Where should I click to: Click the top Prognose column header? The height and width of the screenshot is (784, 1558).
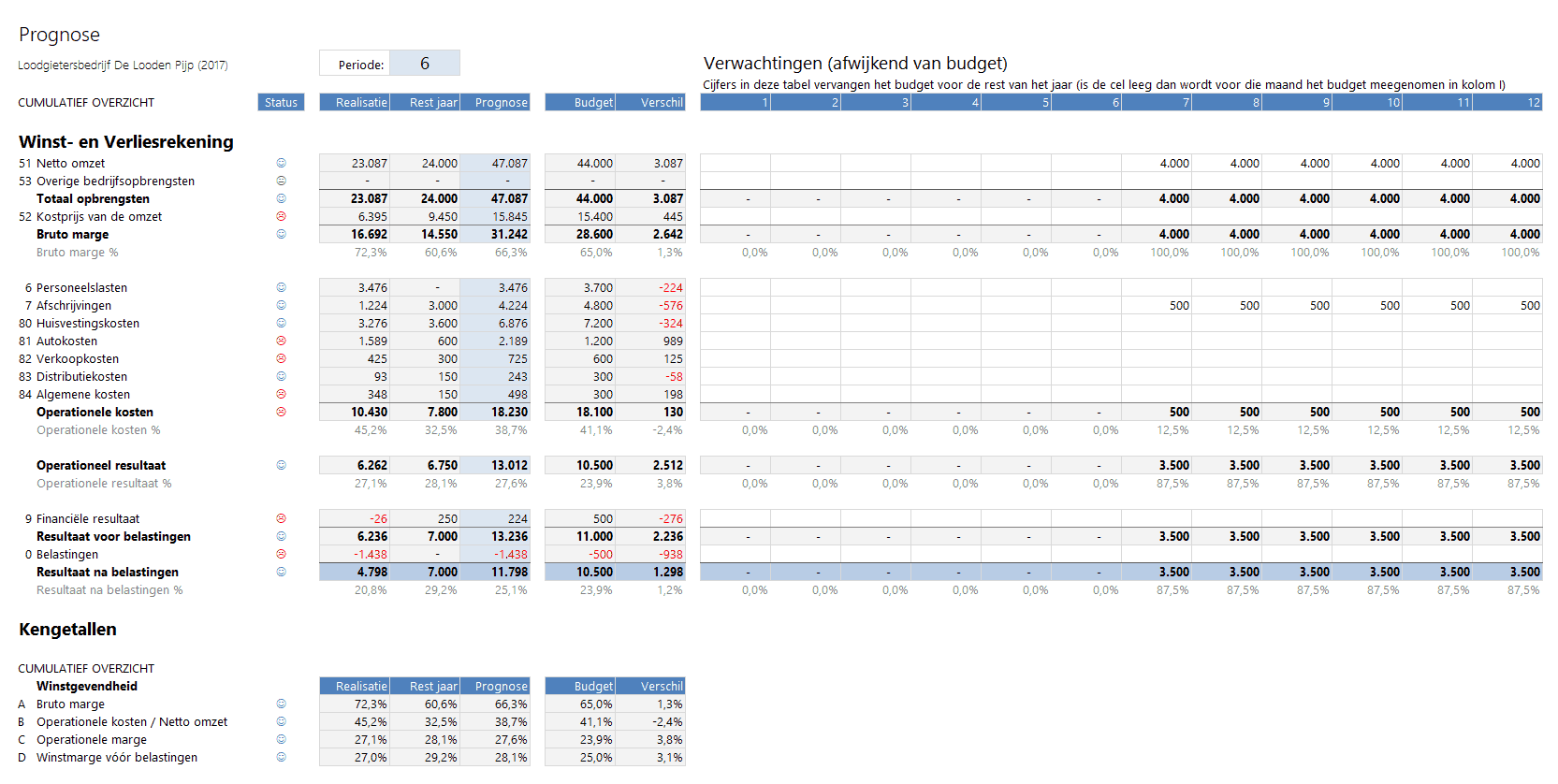point(495,103)
